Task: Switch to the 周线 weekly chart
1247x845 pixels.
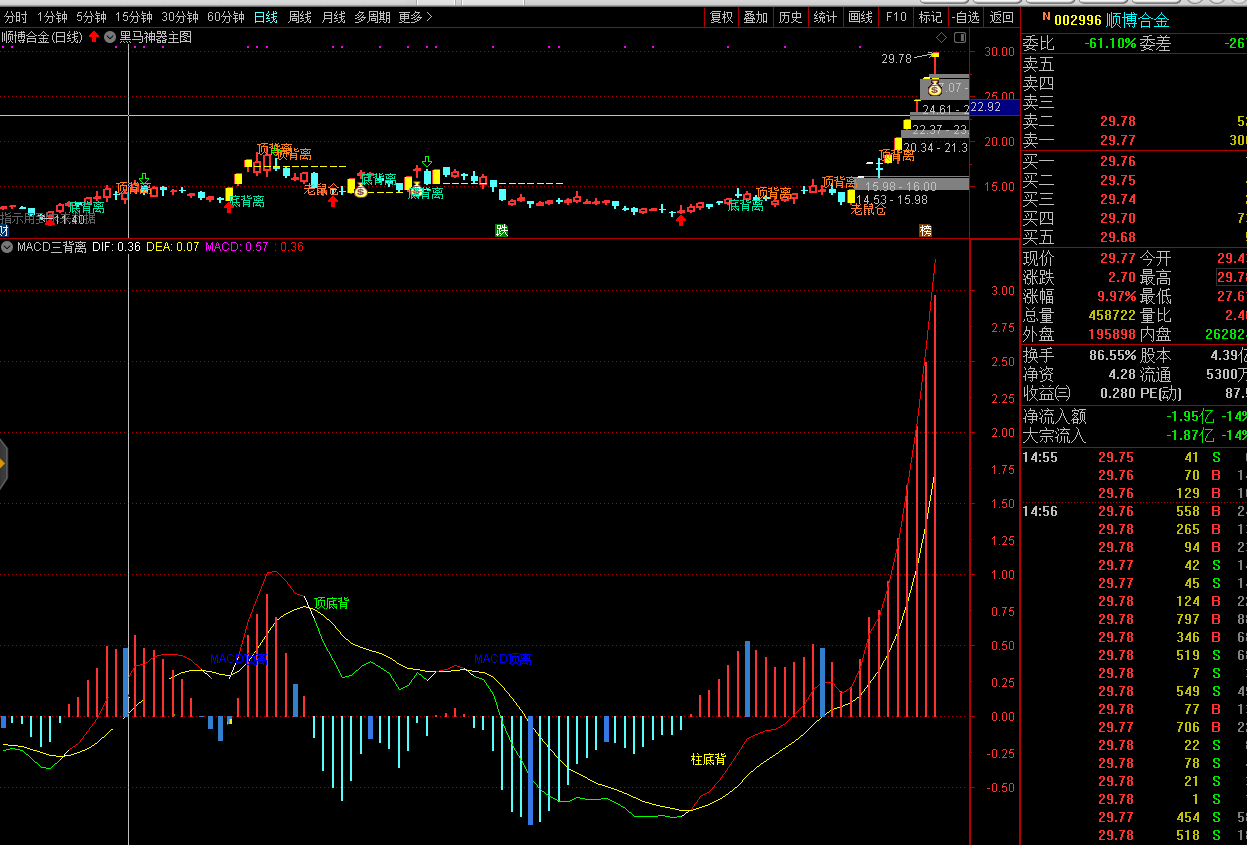Action: coord(300,17)
